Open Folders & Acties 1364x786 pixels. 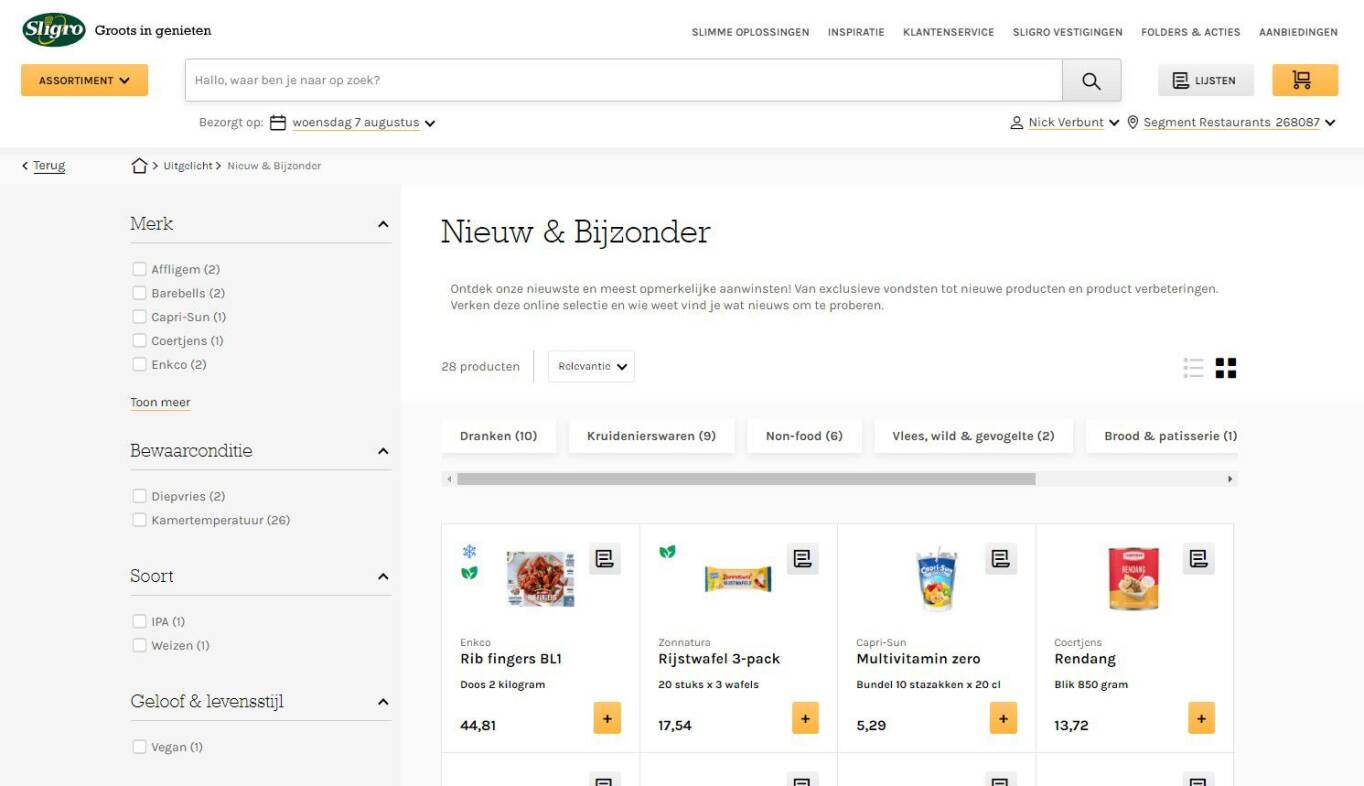click(x=1190, y=32)
